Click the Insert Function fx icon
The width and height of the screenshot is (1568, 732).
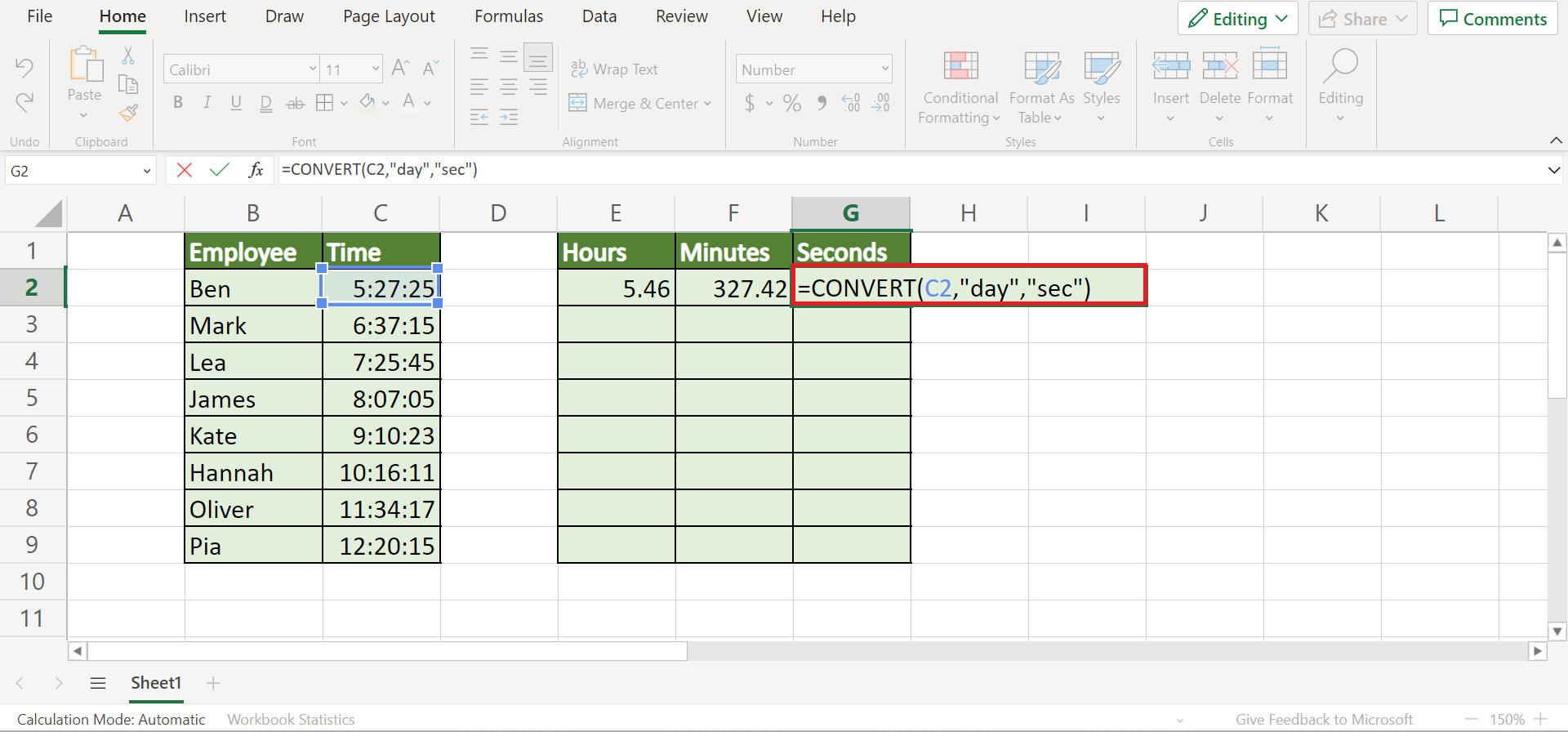tap(256, 170)
